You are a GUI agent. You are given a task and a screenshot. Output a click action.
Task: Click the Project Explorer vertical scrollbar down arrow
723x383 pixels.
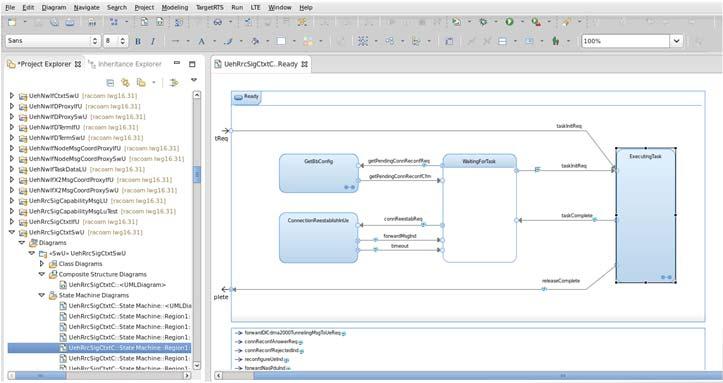coord(196,365)
